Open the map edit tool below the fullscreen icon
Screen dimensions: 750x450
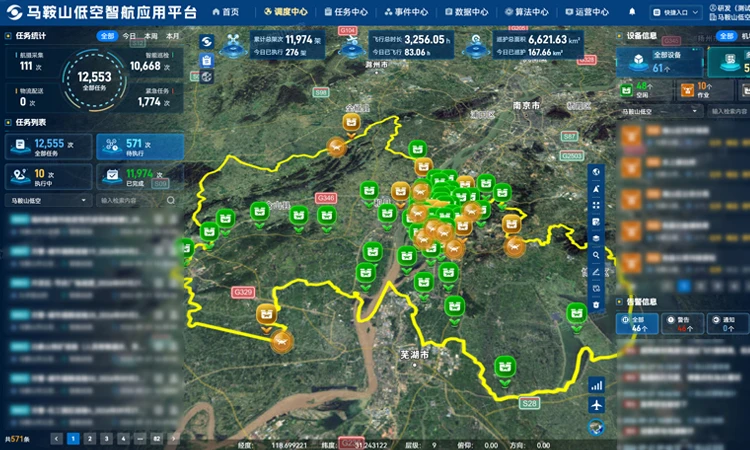pos(596,222)
